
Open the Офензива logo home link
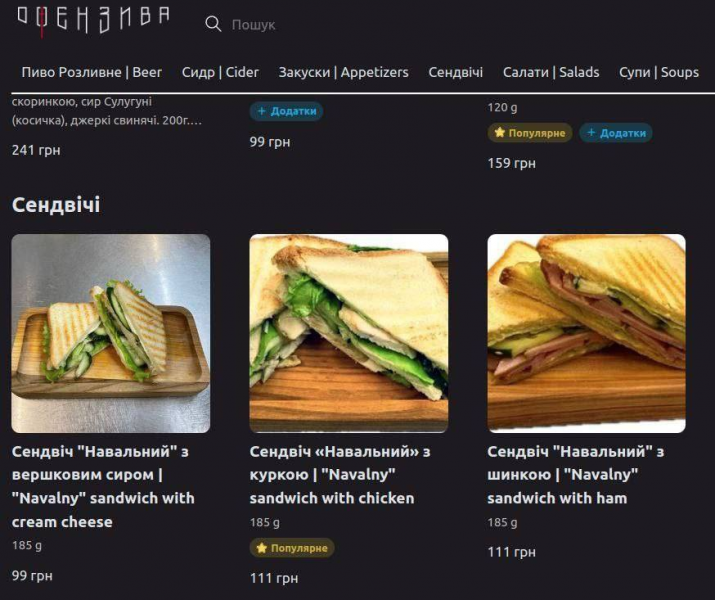[93, 20]
